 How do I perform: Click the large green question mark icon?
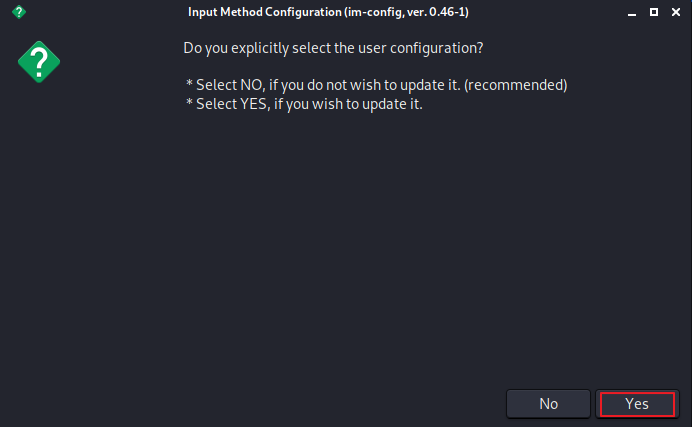pos(39,62)
